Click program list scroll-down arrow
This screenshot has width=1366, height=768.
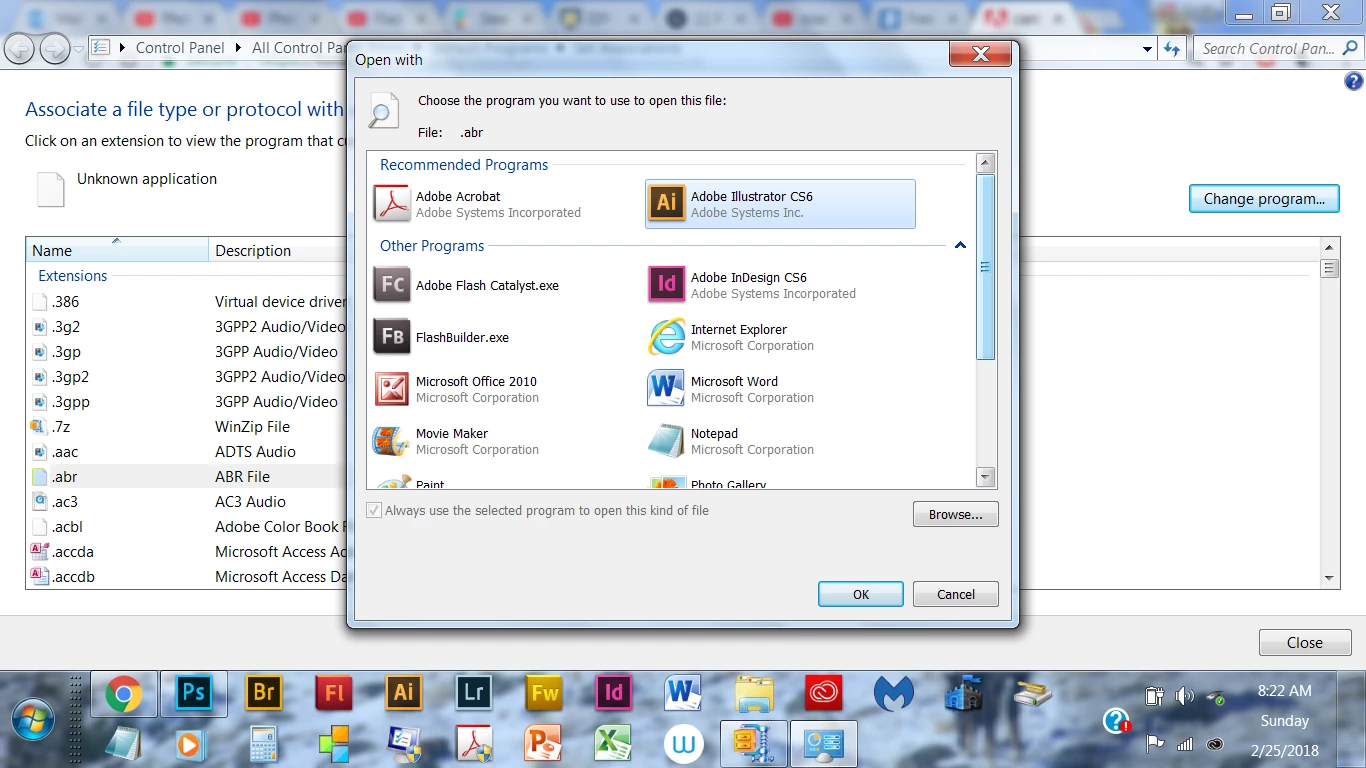[x=986, y=477]
